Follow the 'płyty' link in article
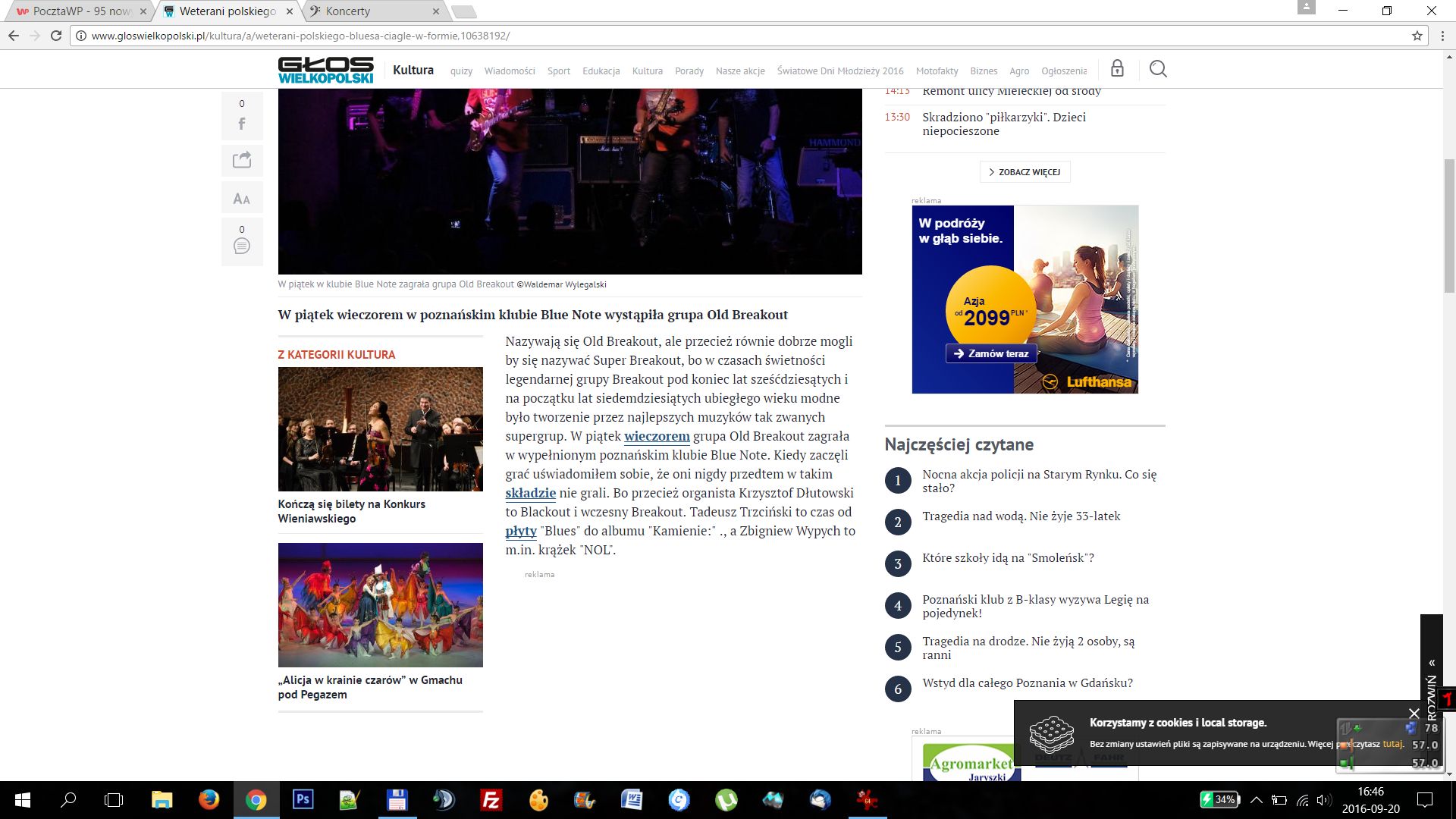Screen dimensions: 1456x819 pyautogui.click(x=521, y=531)
